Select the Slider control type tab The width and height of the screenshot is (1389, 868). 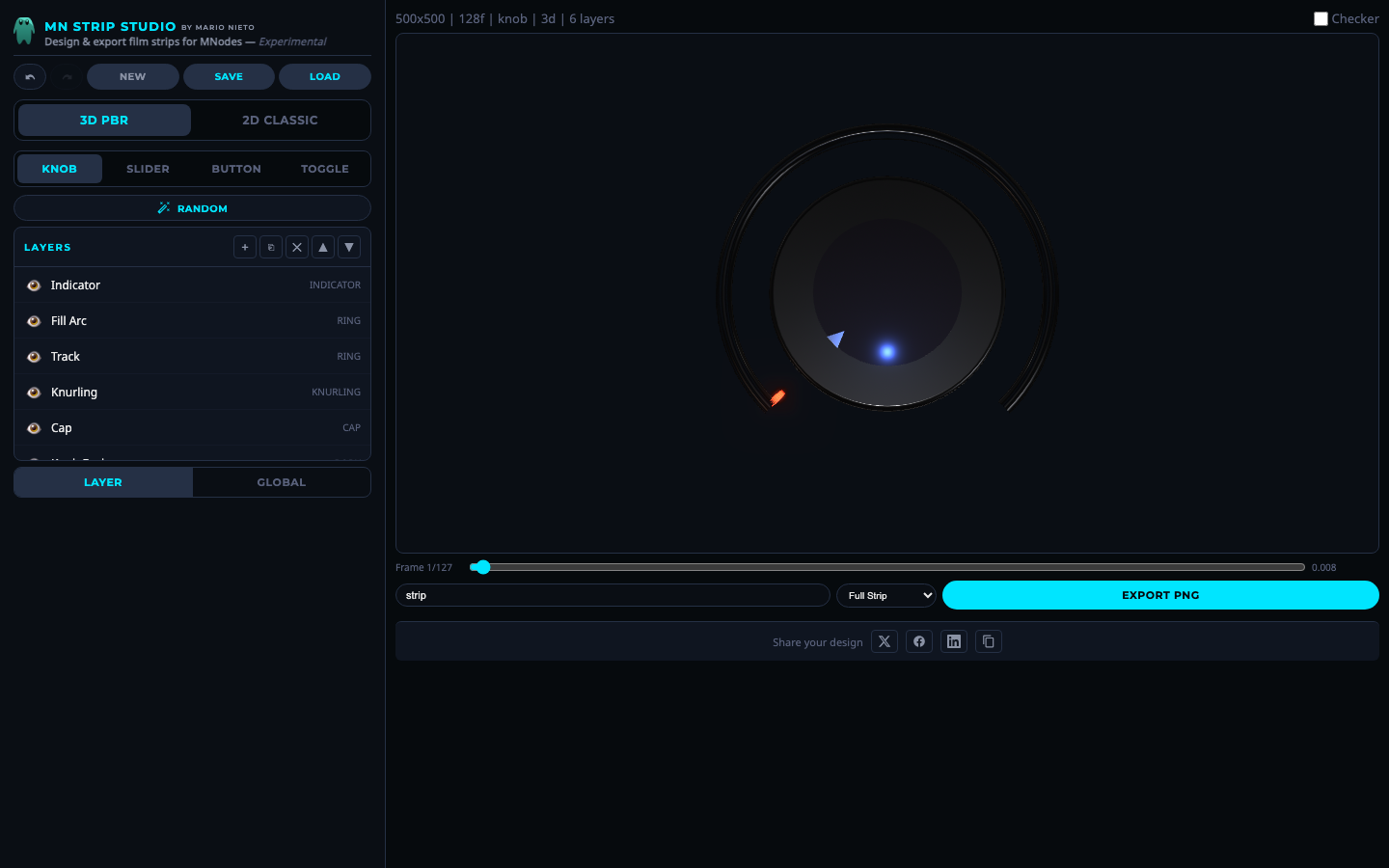point(148,169)
